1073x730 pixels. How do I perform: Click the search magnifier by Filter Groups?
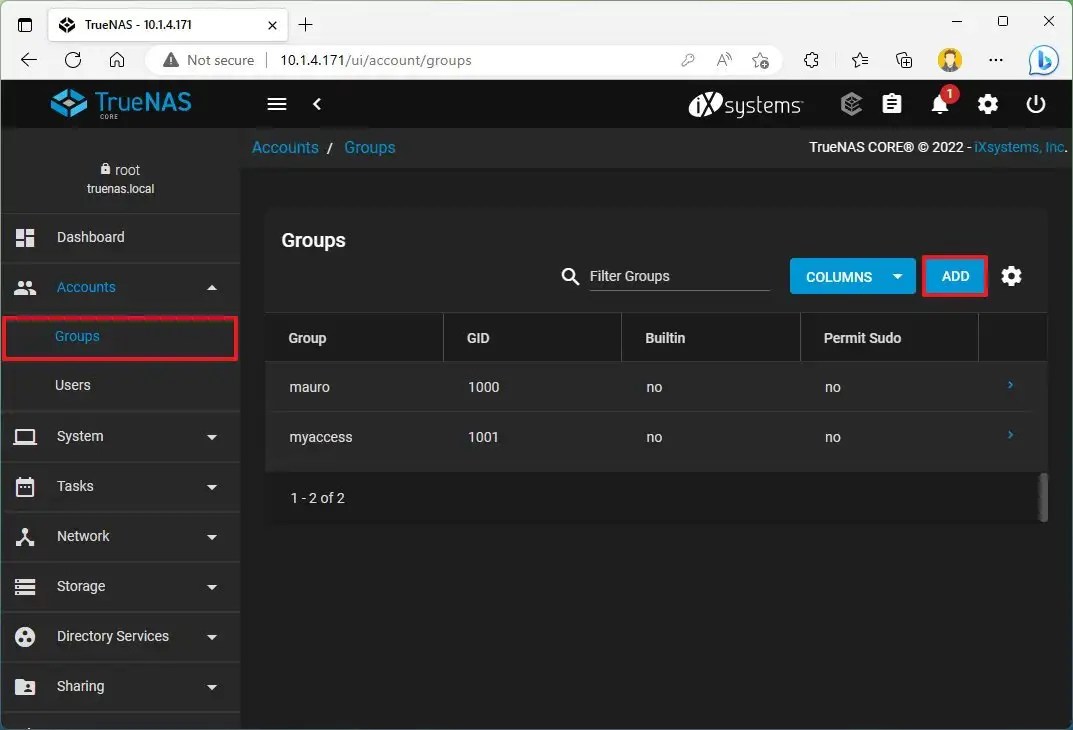tap(570, 277)
